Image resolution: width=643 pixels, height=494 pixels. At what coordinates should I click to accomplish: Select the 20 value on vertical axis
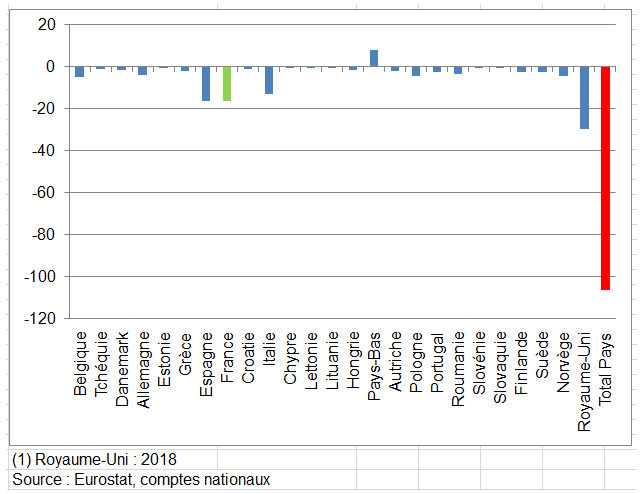click(46, 24)
